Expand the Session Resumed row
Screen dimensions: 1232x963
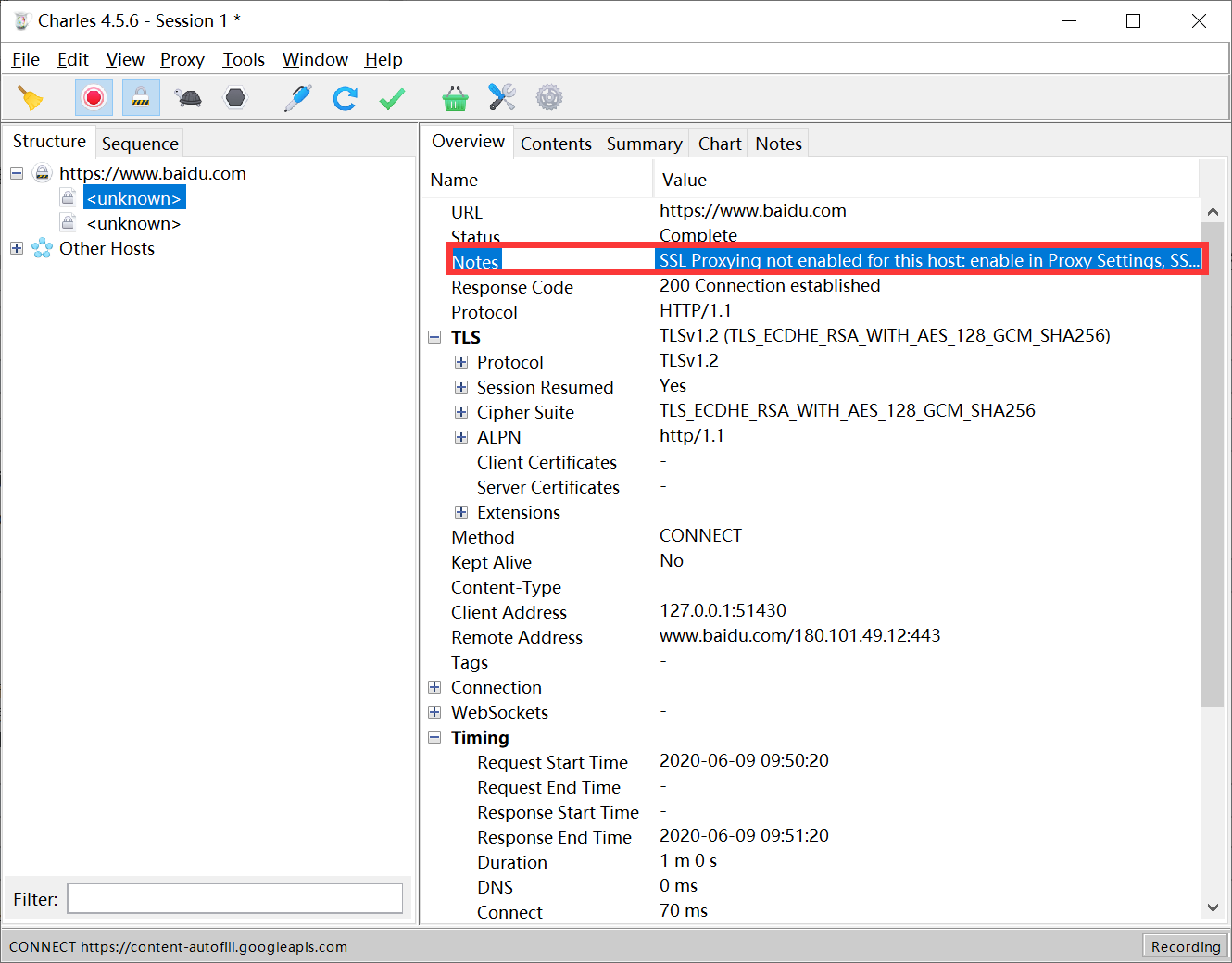461,387
